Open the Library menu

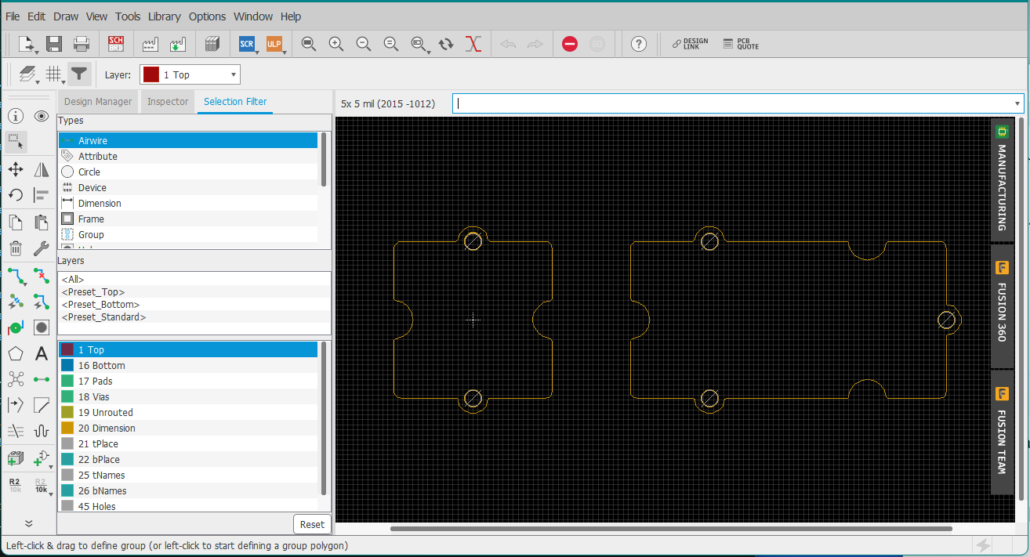coord(164,17)
